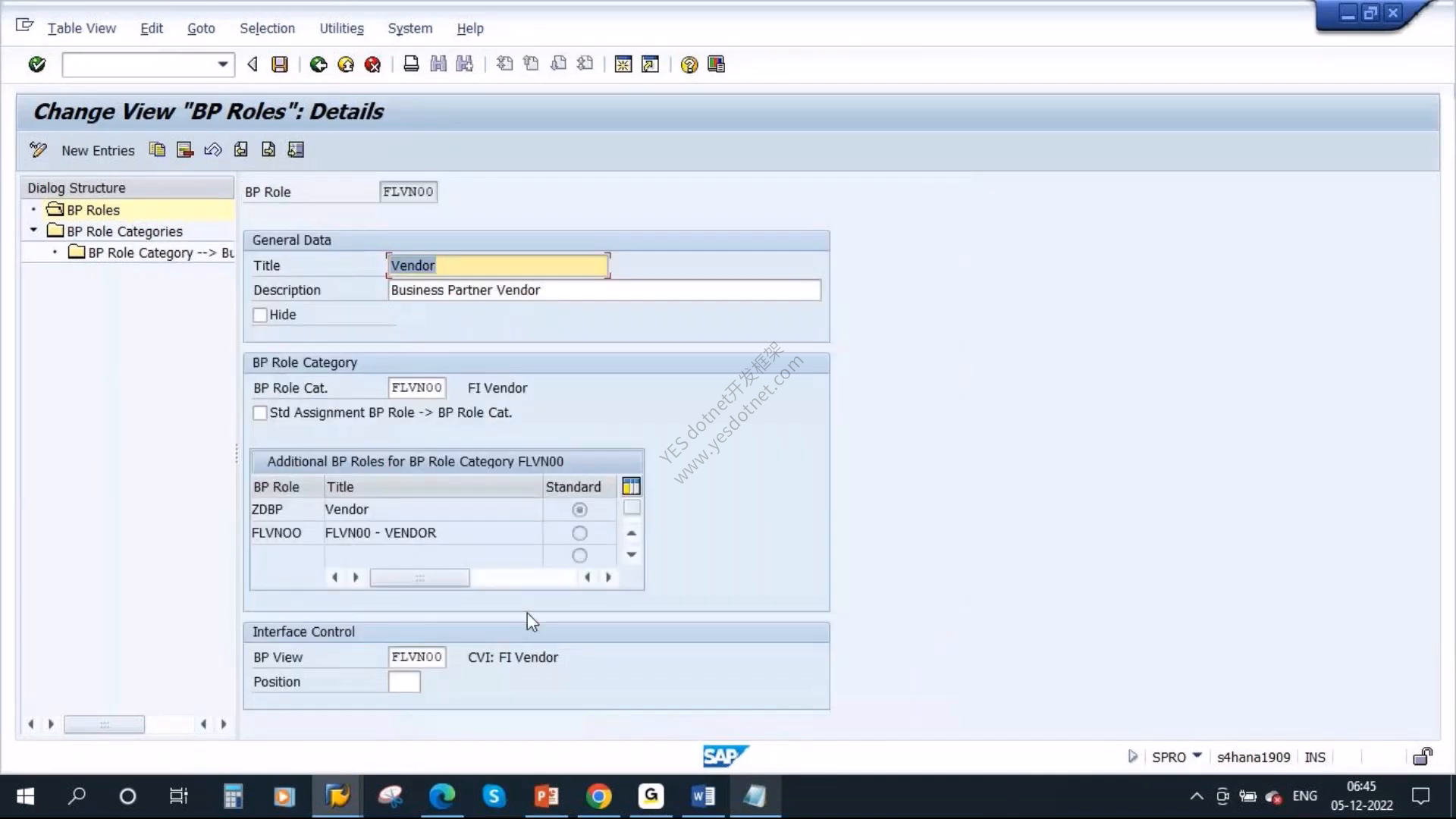Click the table horizontal scrollbar thumb
Viewport: 1456px width, 819px height.
(x=419, y=578)
